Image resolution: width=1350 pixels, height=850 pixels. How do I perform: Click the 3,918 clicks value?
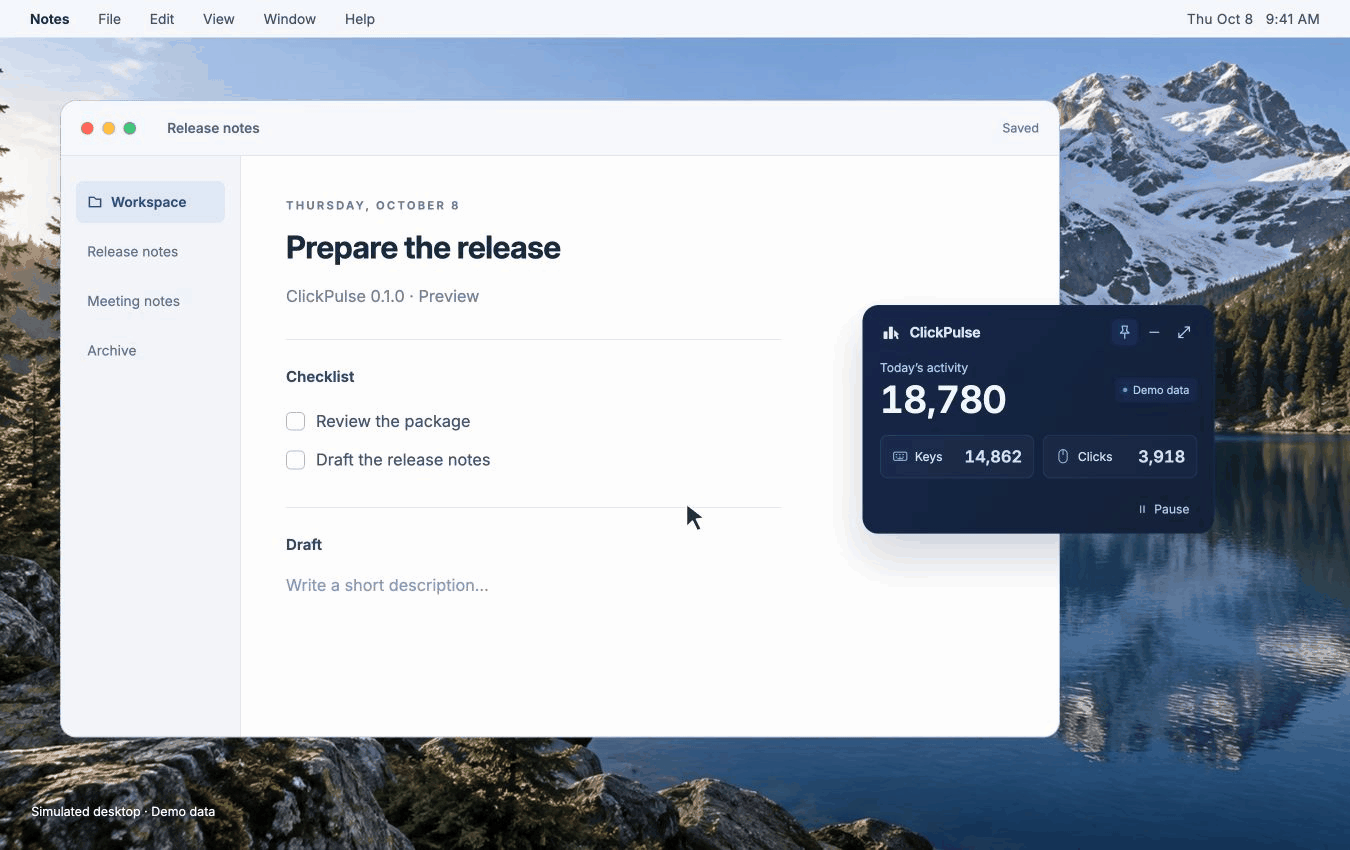(x=1161, y=457)
